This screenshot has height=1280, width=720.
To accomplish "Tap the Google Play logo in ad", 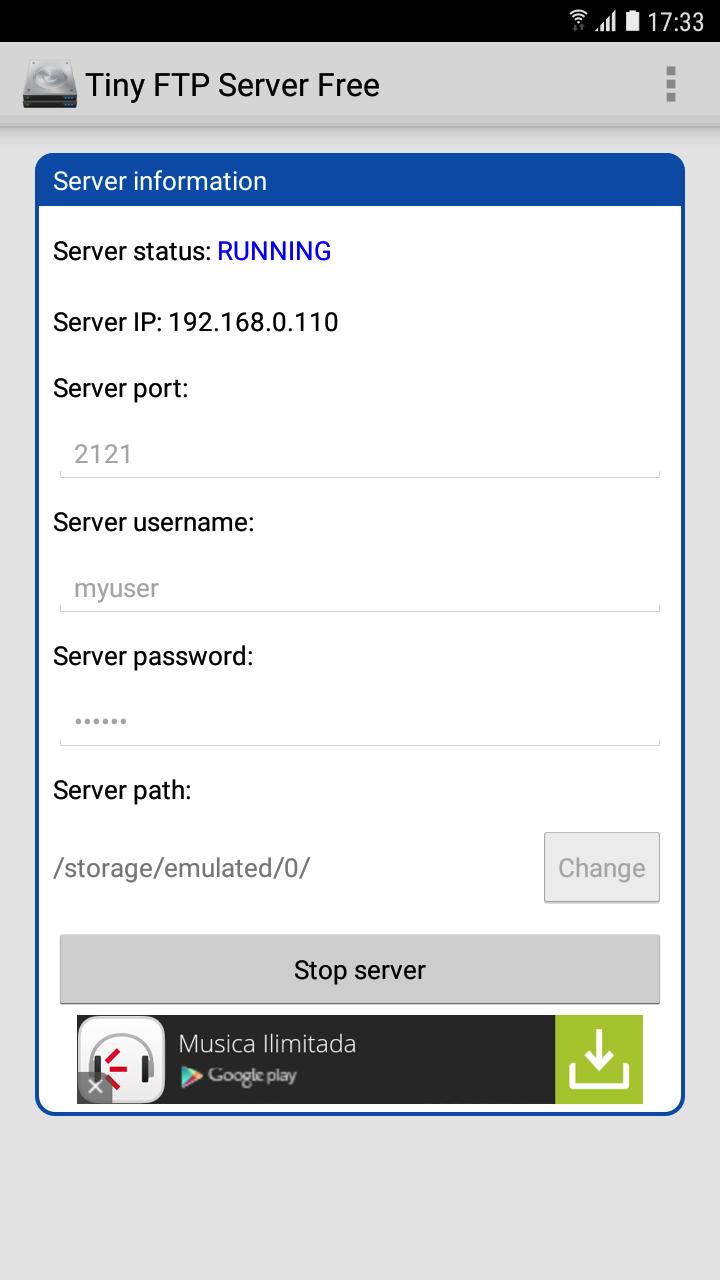I will (x=238, y=1076).
